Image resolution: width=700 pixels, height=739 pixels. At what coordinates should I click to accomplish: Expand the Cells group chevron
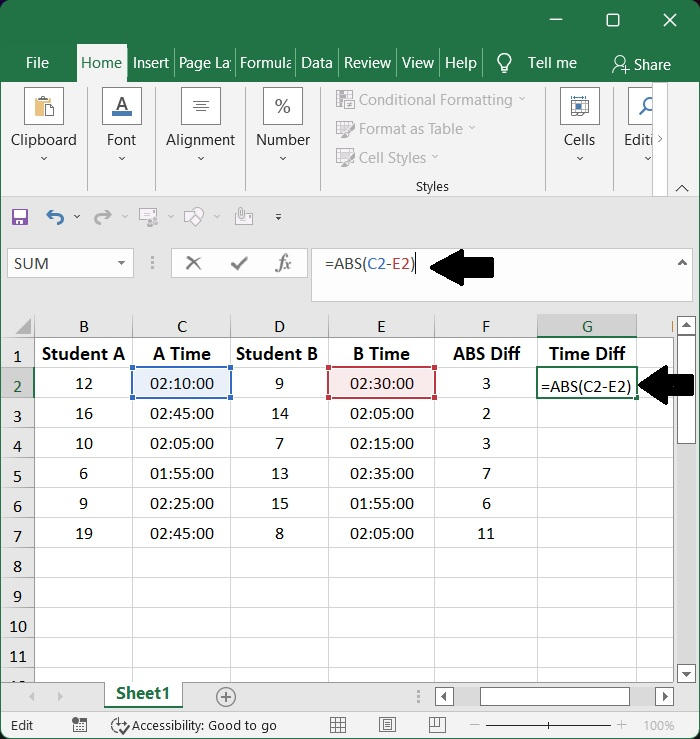[580, 158]
